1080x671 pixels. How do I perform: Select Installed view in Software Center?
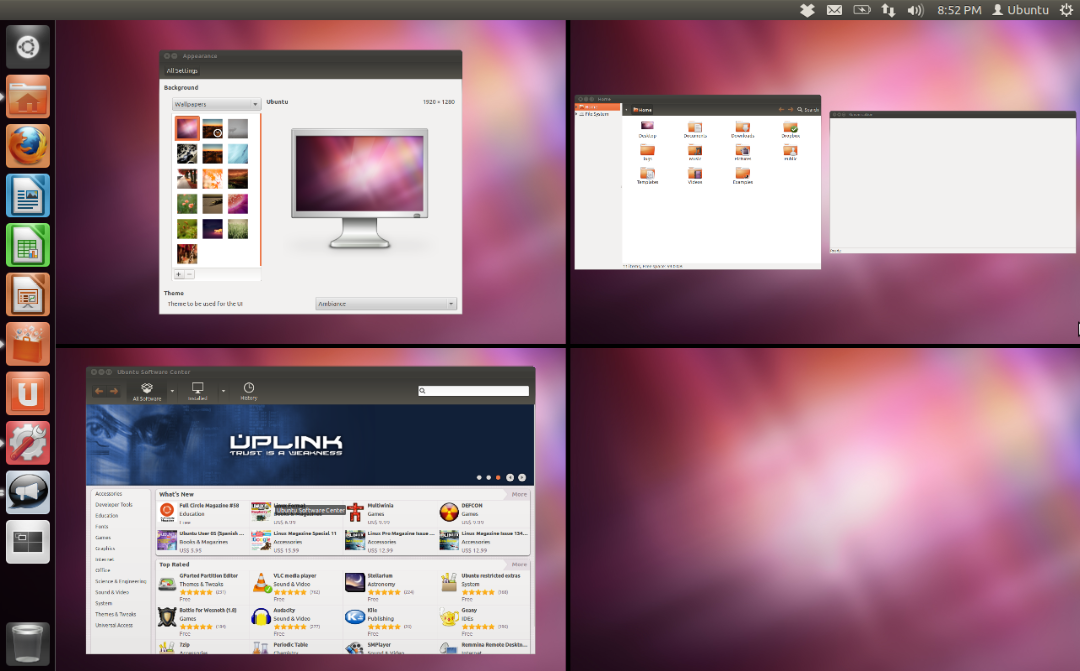[198, 391]
